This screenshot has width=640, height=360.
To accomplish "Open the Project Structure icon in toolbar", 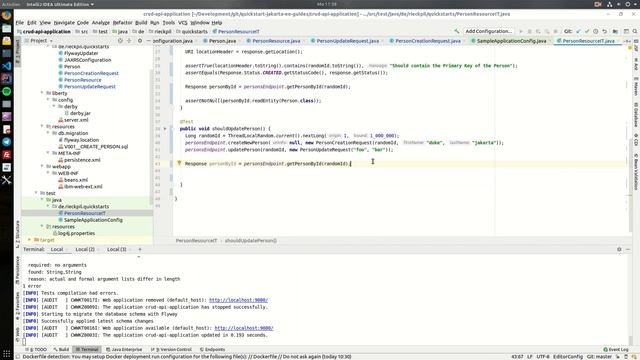I will [615, 31].
